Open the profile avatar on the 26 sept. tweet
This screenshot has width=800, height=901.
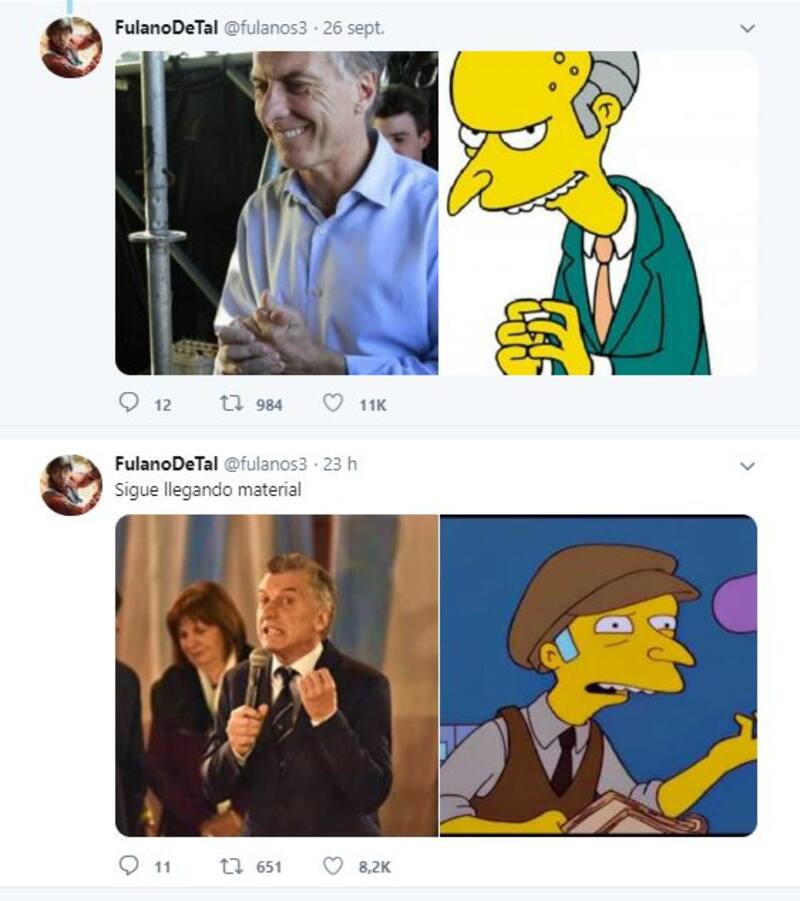pos(71,47)
